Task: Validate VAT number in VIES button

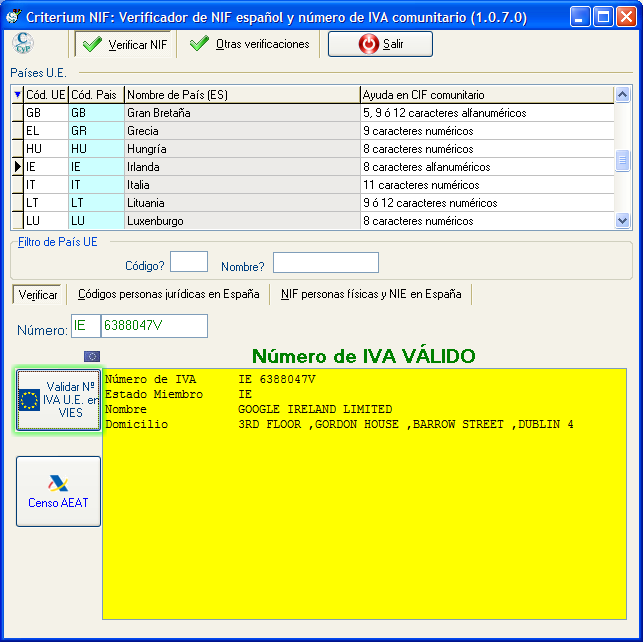Action: [x=58, y=400]
